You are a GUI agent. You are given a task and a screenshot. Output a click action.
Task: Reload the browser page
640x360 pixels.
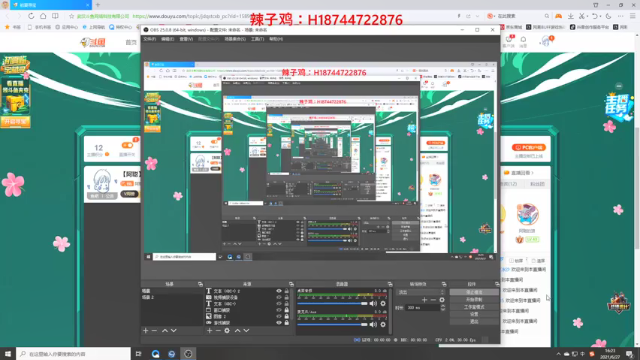click(31, 16)
